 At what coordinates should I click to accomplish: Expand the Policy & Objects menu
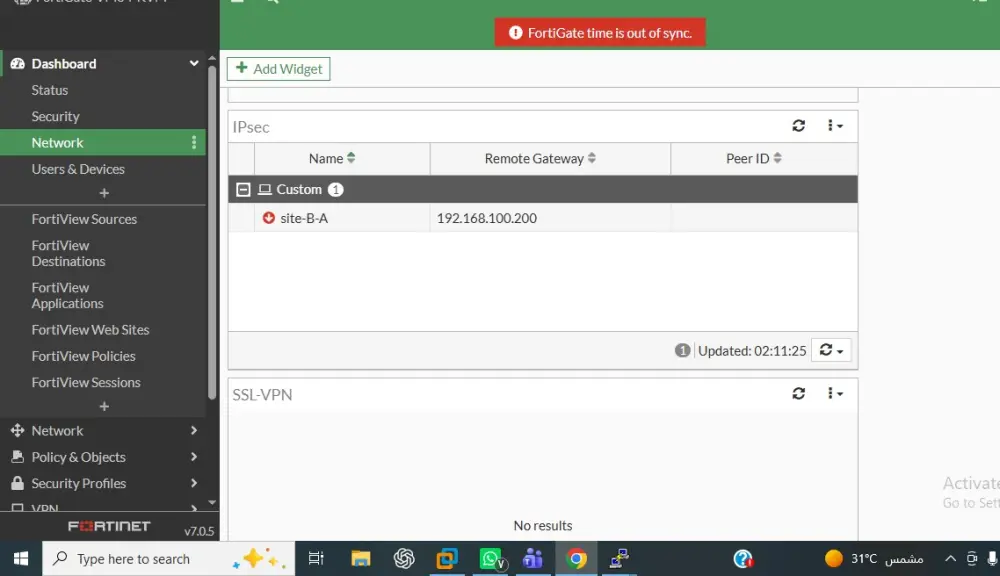(x=103, y=457)
